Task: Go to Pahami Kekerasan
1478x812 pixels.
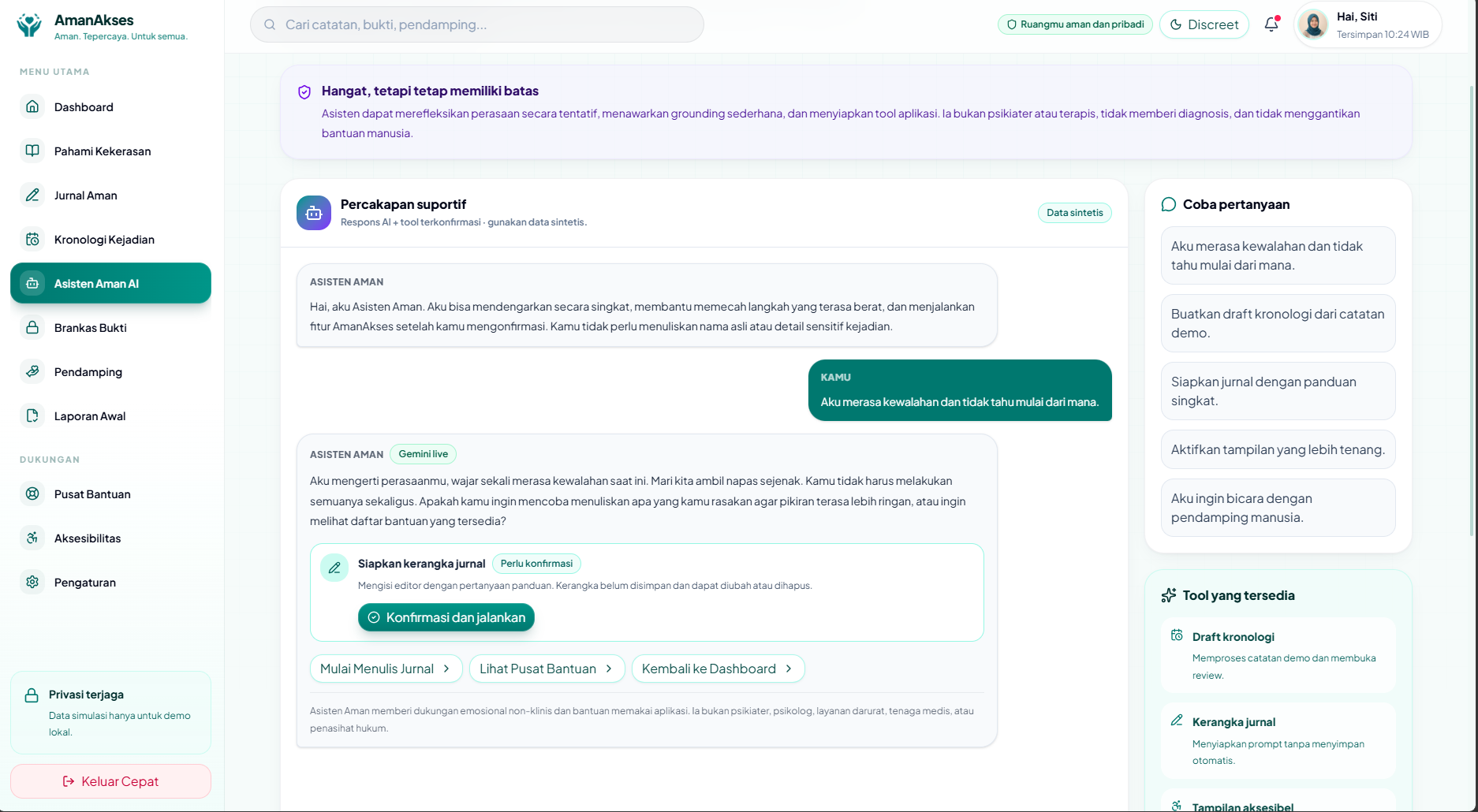Action: click(x=110, y=151)
